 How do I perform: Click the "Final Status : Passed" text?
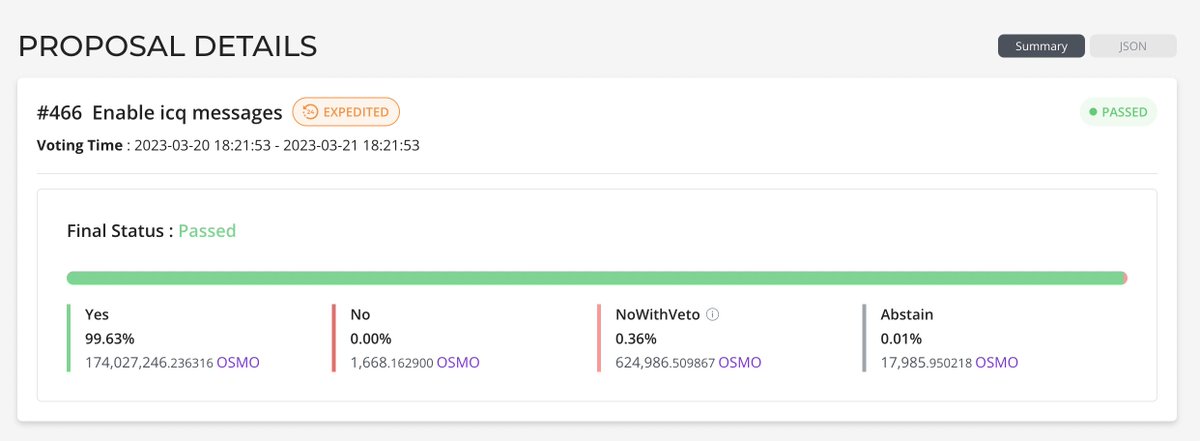(151, 231)
